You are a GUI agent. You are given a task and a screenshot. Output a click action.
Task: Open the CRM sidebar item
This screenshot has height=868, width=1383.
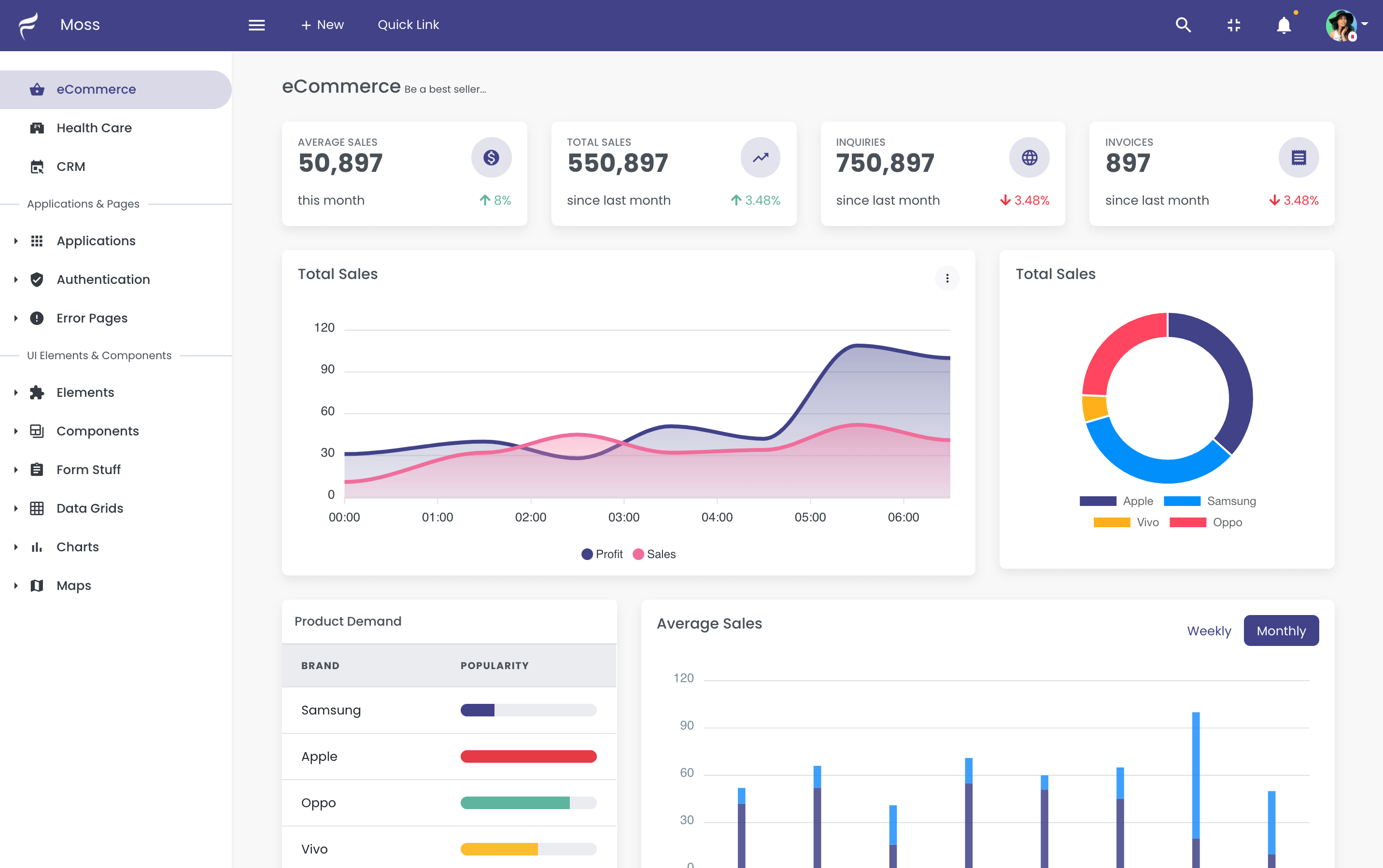71,167
